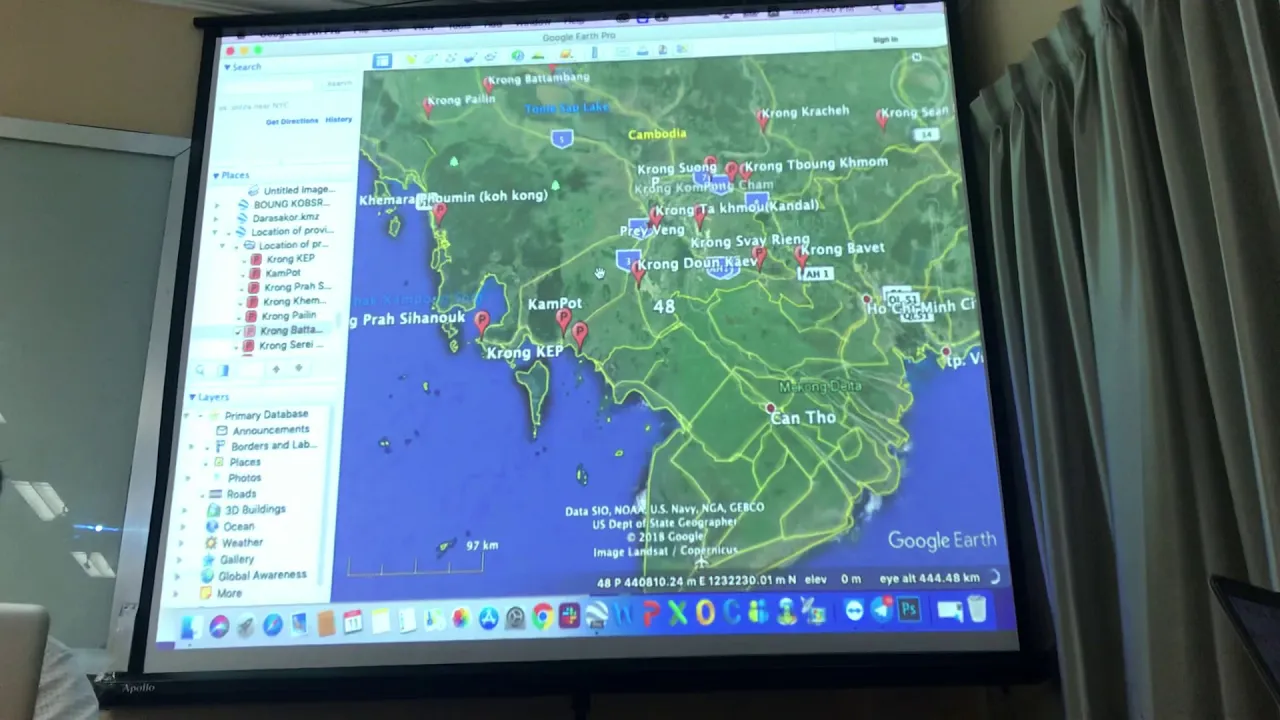Open Google Chrome from the Dock
This screenshot has height=720, width=1280.
[542, 617]
